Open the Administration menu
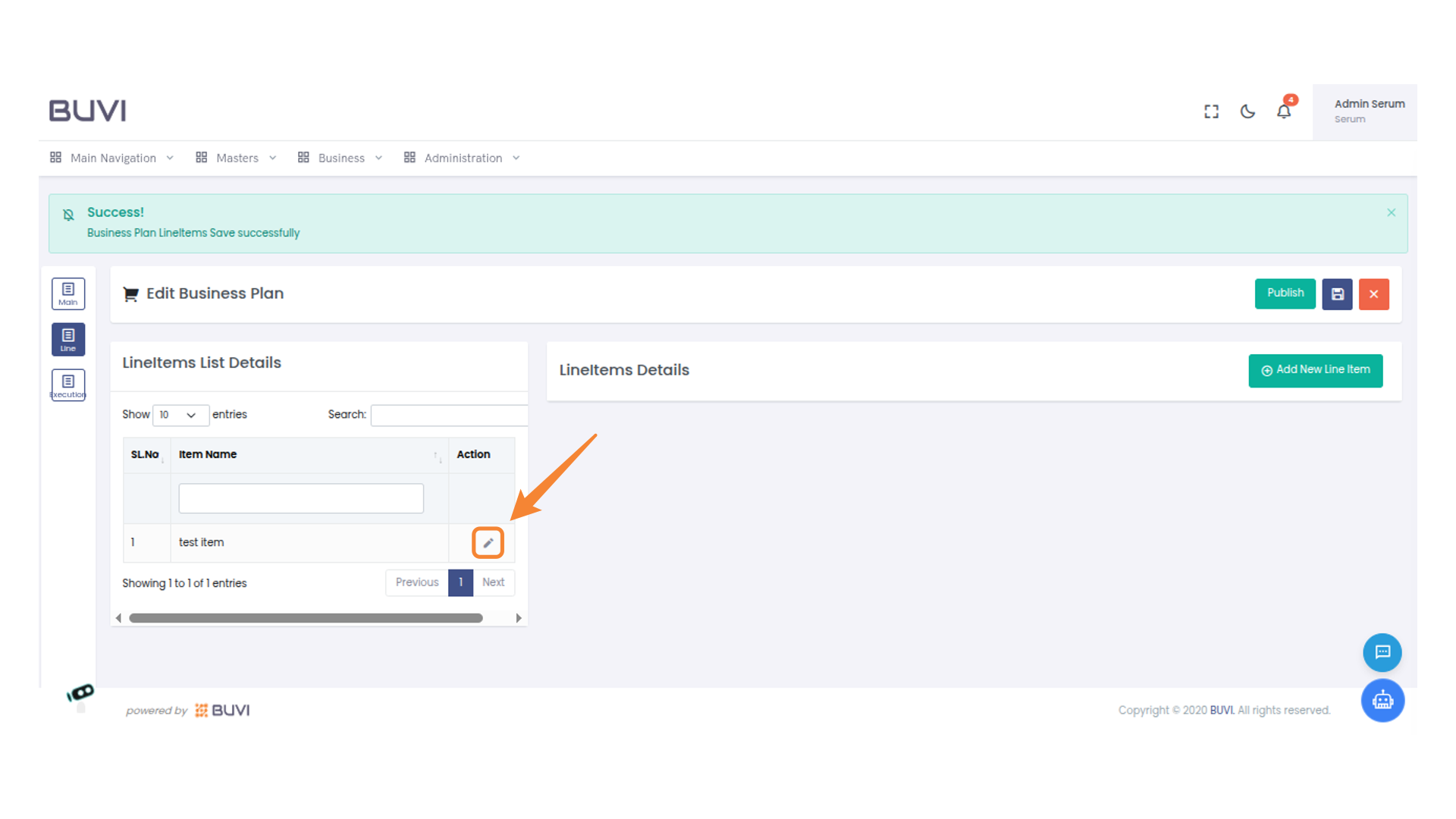 [462, 158]
